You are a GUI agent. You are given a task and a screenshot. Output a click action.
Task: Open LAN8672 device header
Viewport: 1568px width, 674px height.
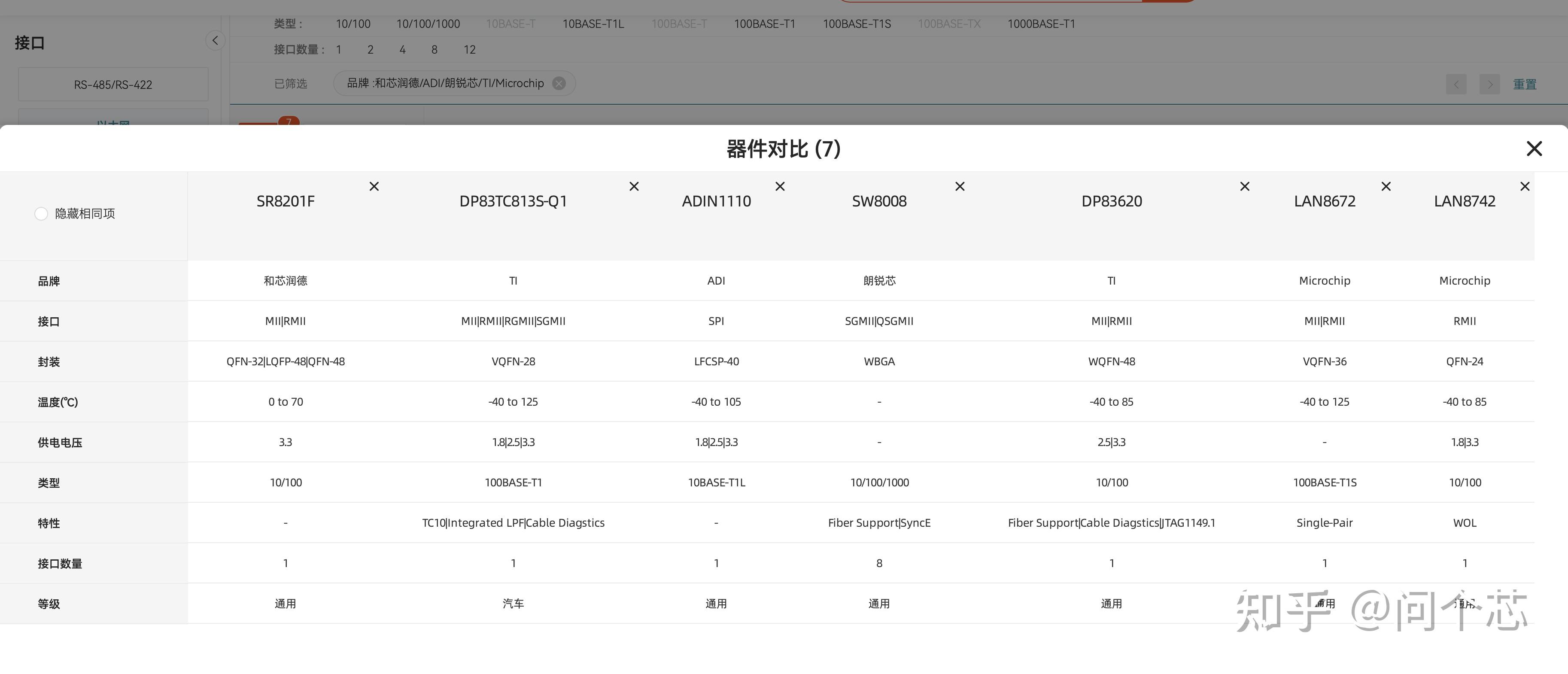(x=1325, y=201)
